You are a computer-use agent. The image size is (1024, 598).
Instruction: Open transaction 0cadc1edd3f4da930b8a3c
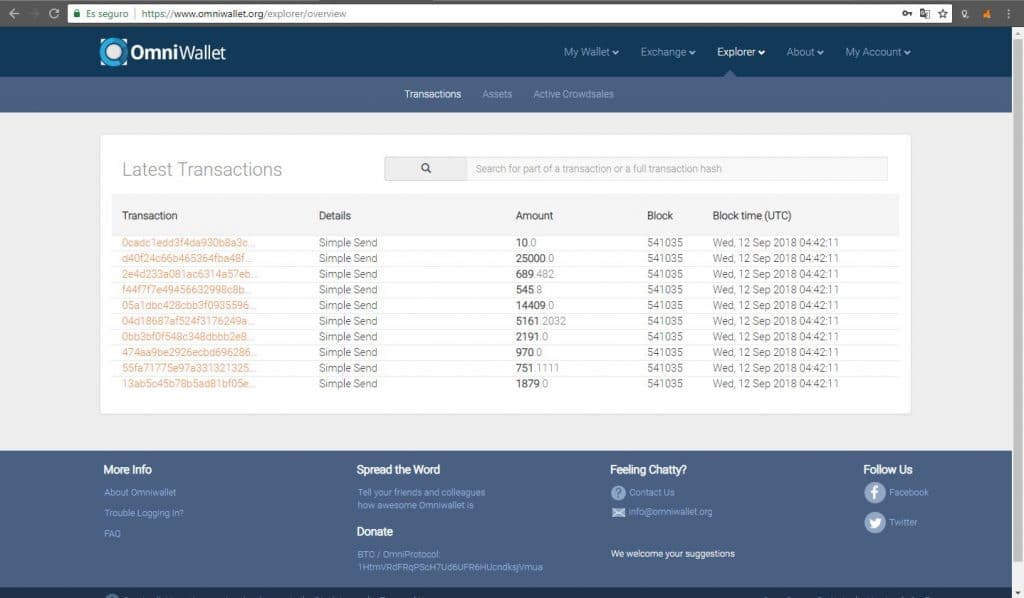[x=188, y=242]
